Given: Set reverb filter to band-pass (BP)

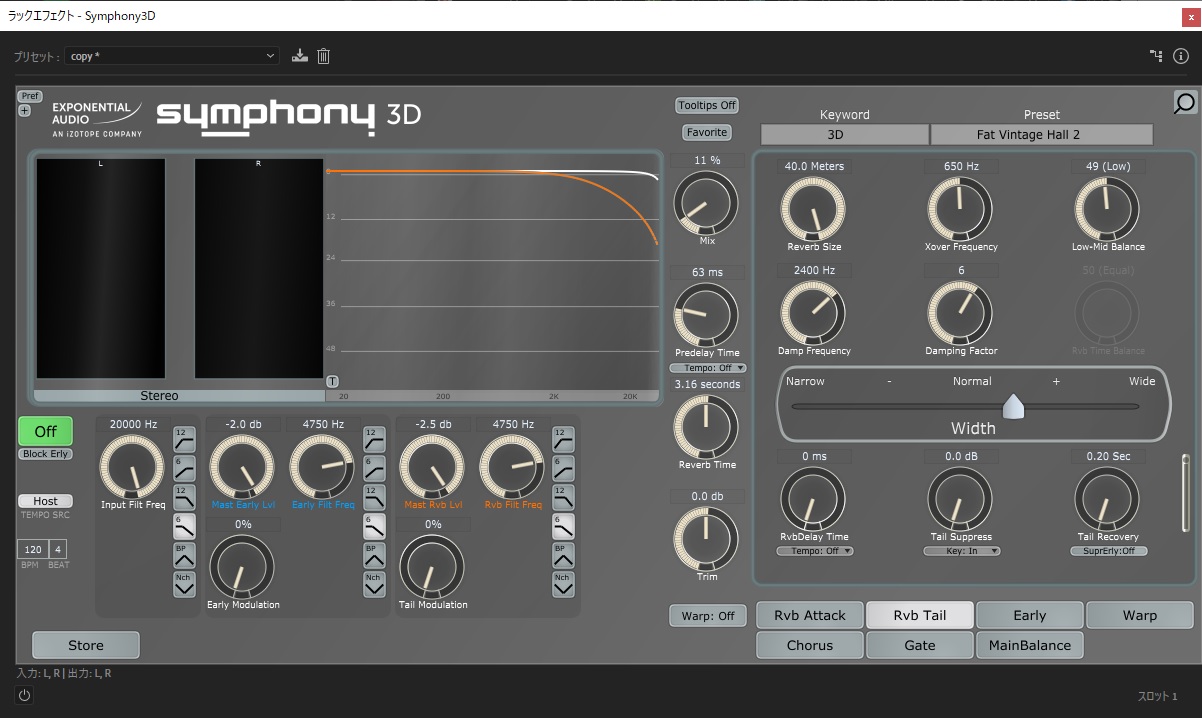Looking at the screenshot, I should [564, 554].
